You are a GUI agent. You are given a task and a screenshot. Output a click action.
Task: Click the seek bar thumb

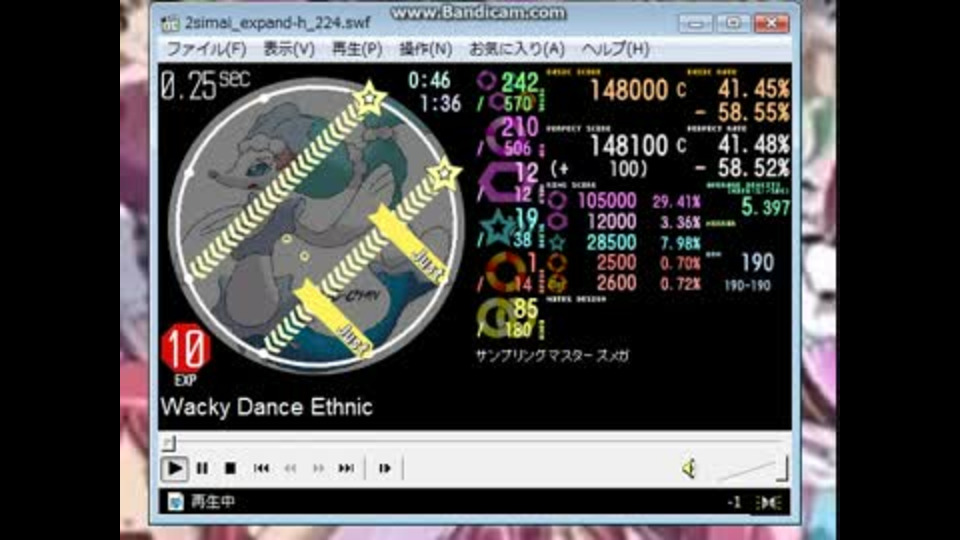coord(169,442)
